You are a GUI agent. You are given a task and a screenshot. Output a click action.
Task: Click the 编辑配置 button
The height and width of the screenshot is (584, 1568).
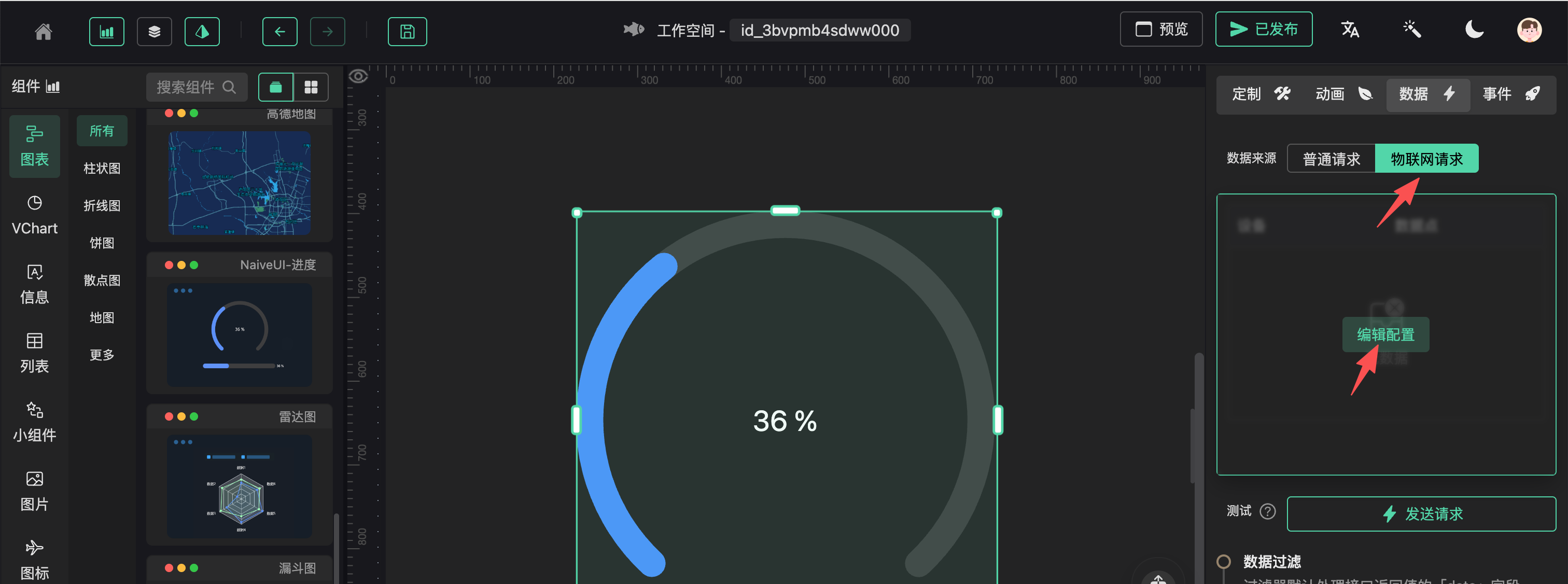coord(1385,335)
